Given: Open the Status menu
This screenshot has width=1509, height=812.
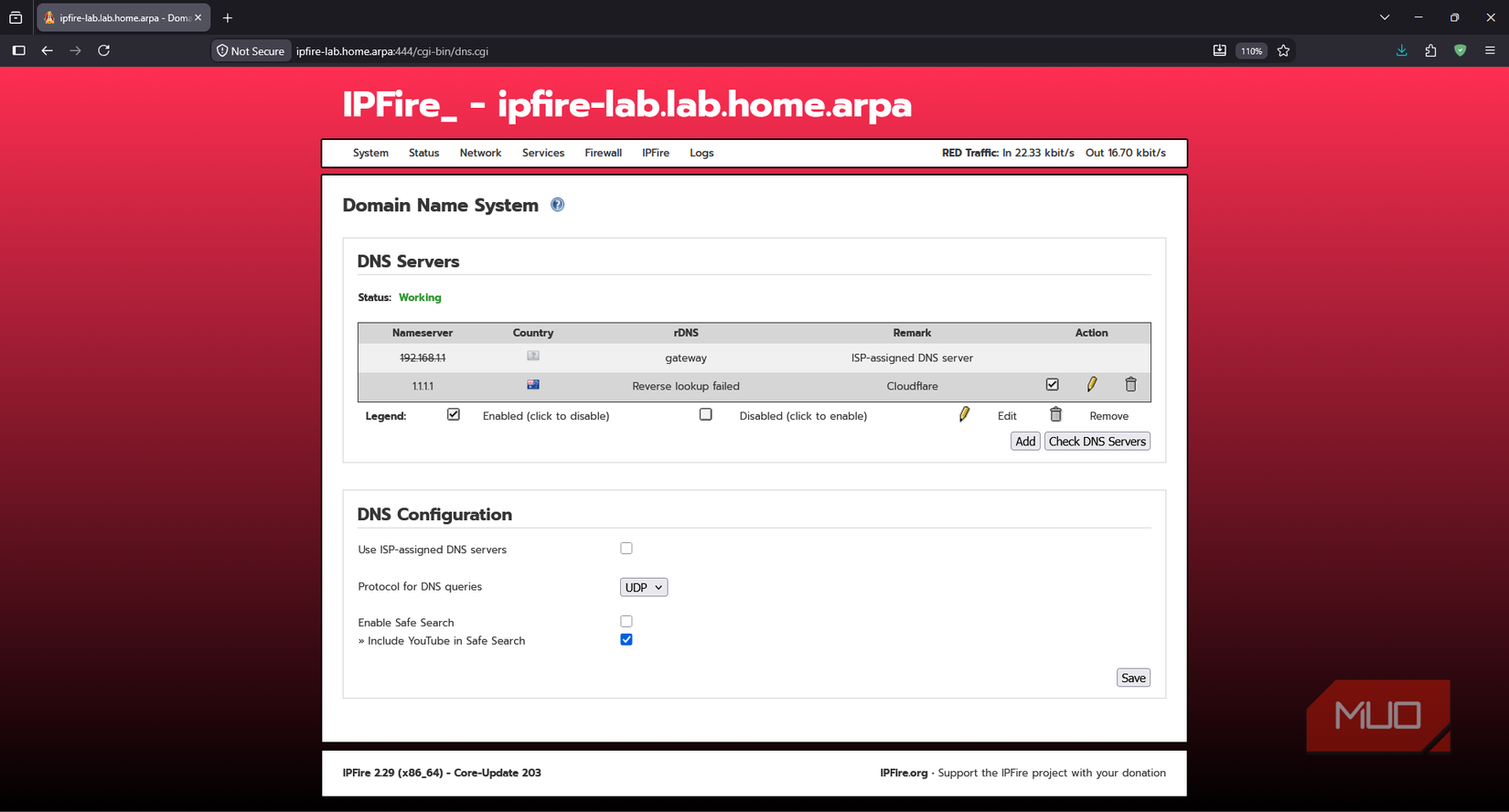Looking at the screenshot, I should (x=423, y=153).
